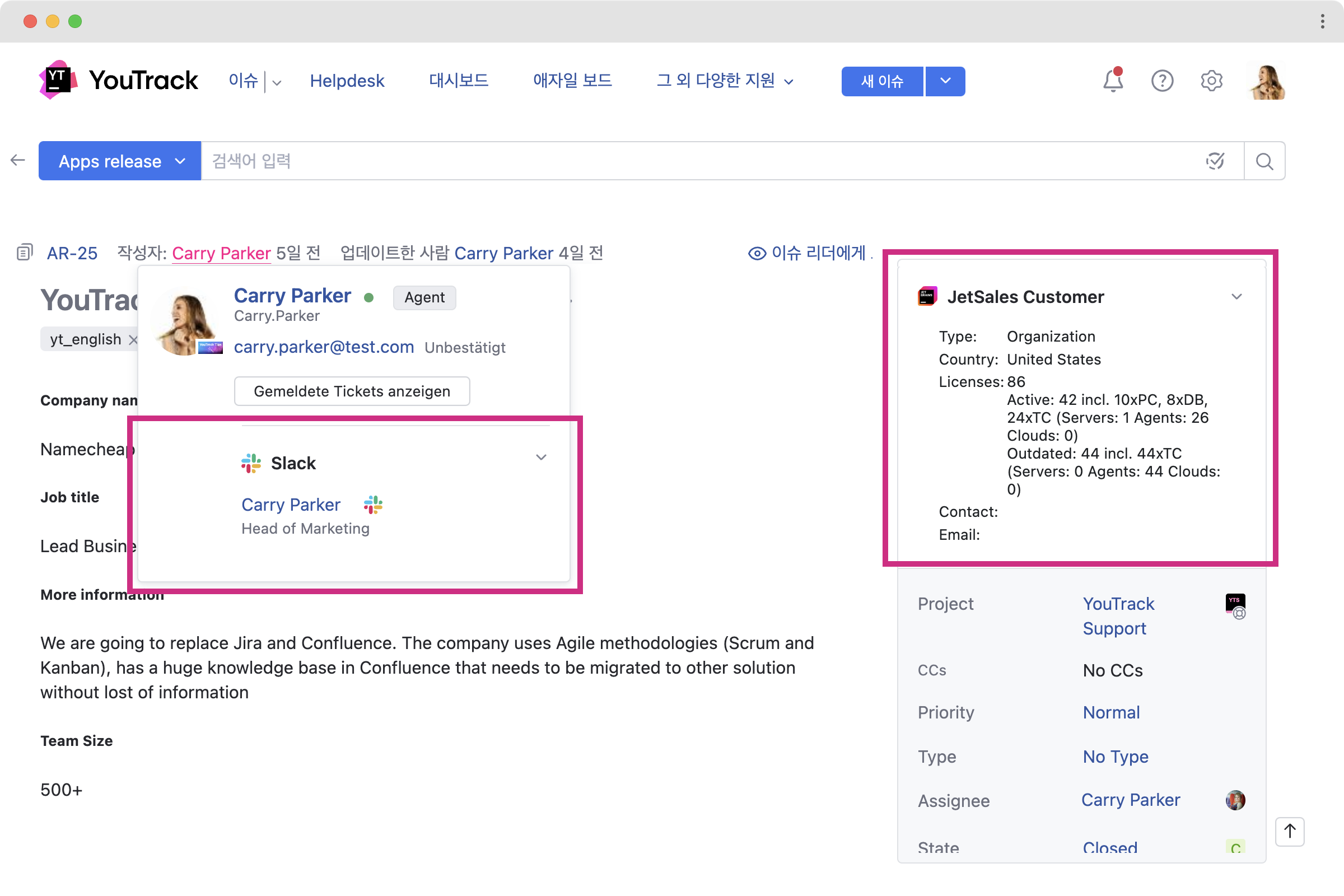Image resolution: width=1344 pixels, height=896 pixels.
Task: Select the Head of Marketing text
Action: click(x=305, y=528)
